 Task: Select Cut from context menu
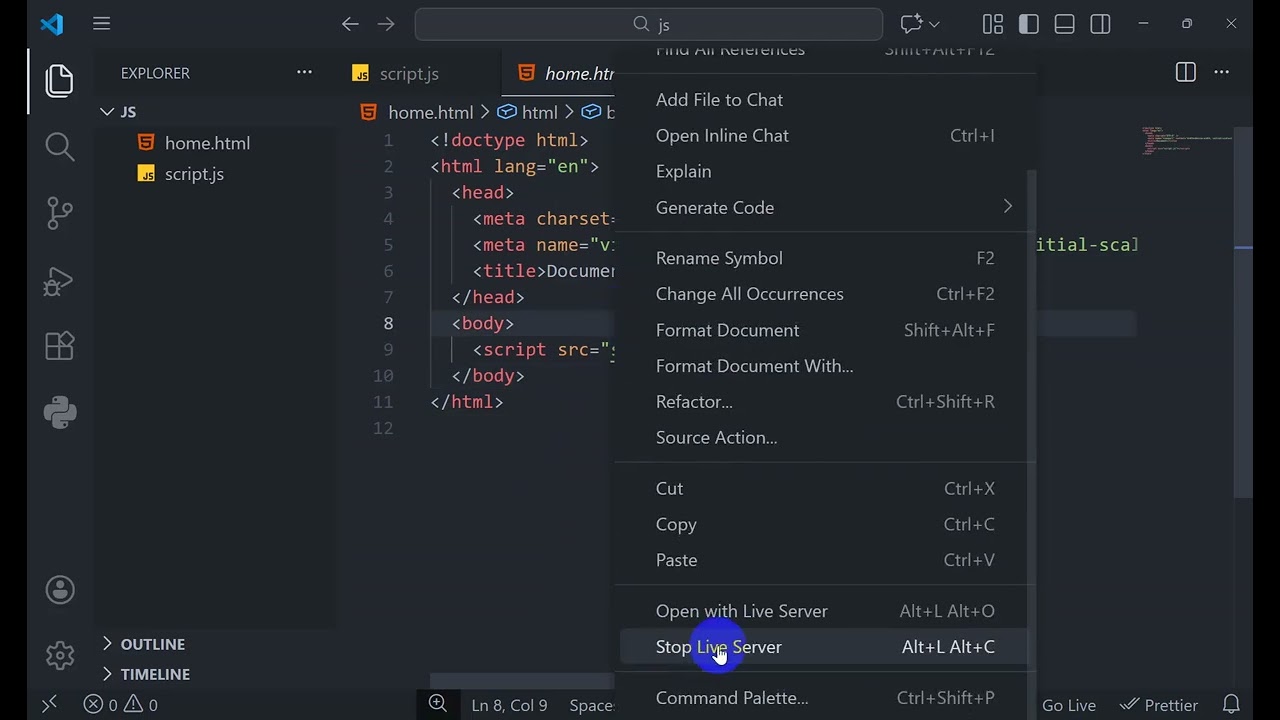coord(825,488)
